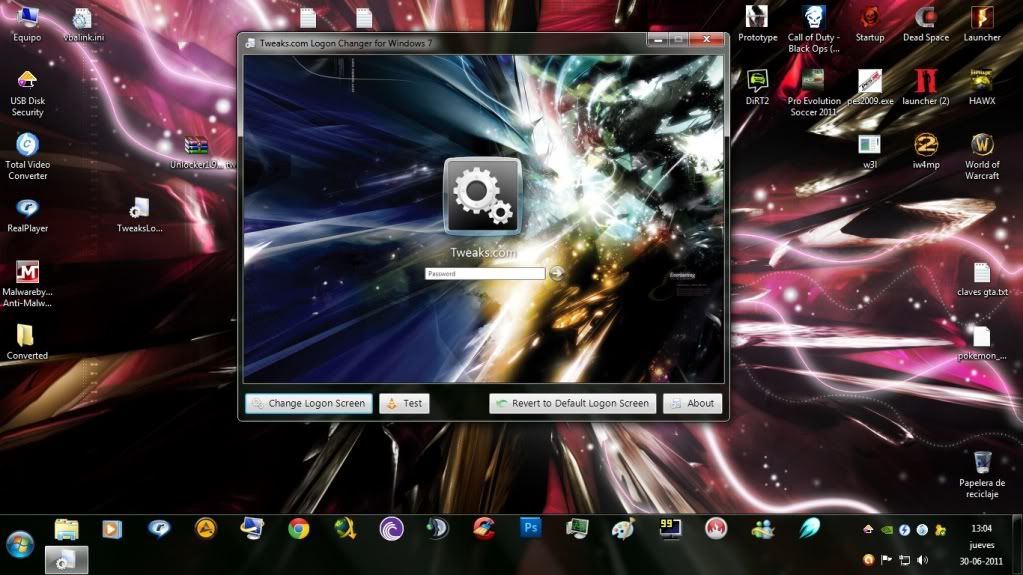Select the Launcher desktop icon

coord(982,23)
